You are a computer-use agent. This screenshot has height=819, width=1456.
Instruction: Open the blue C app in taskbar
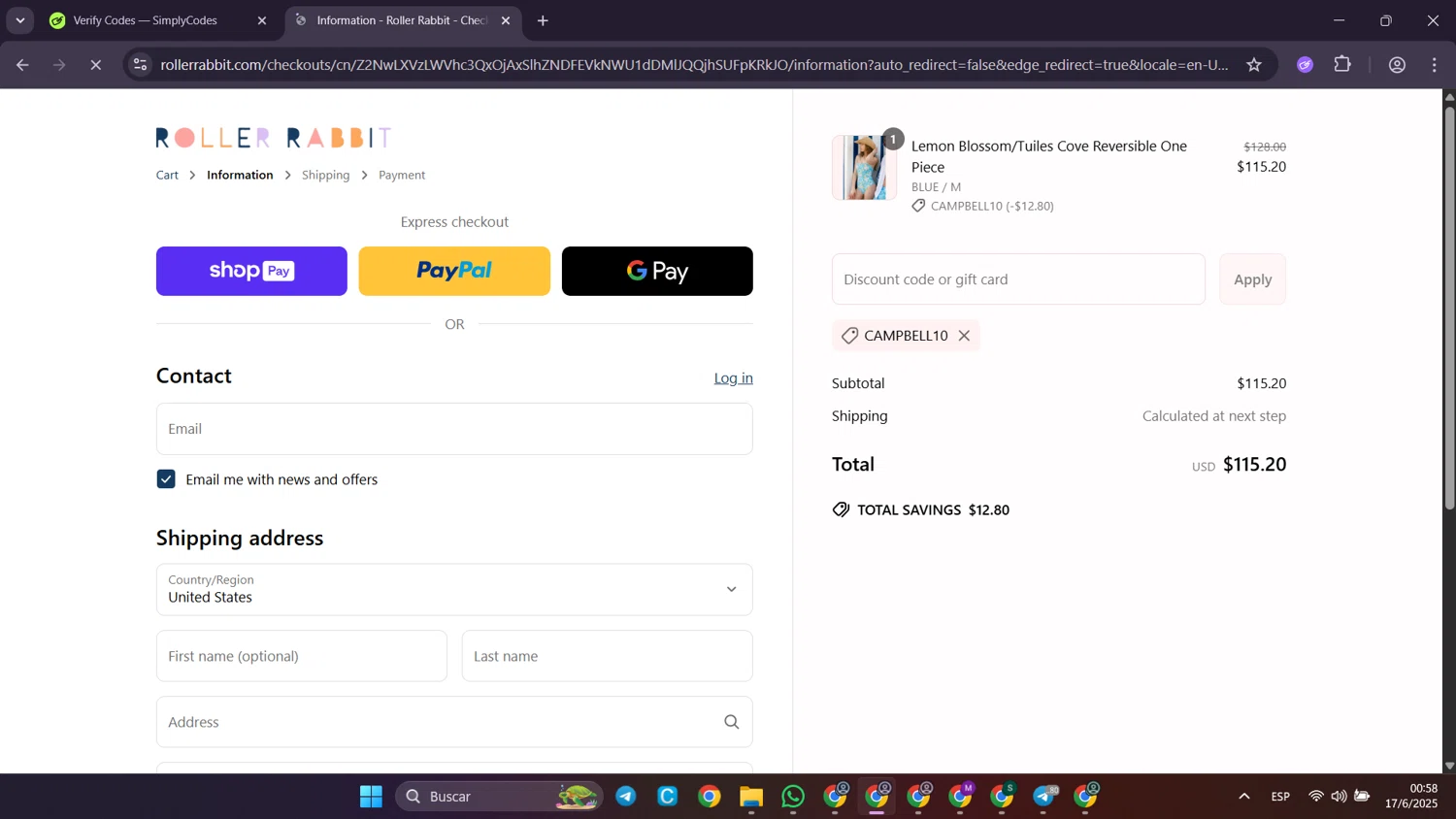click(668, 797)
